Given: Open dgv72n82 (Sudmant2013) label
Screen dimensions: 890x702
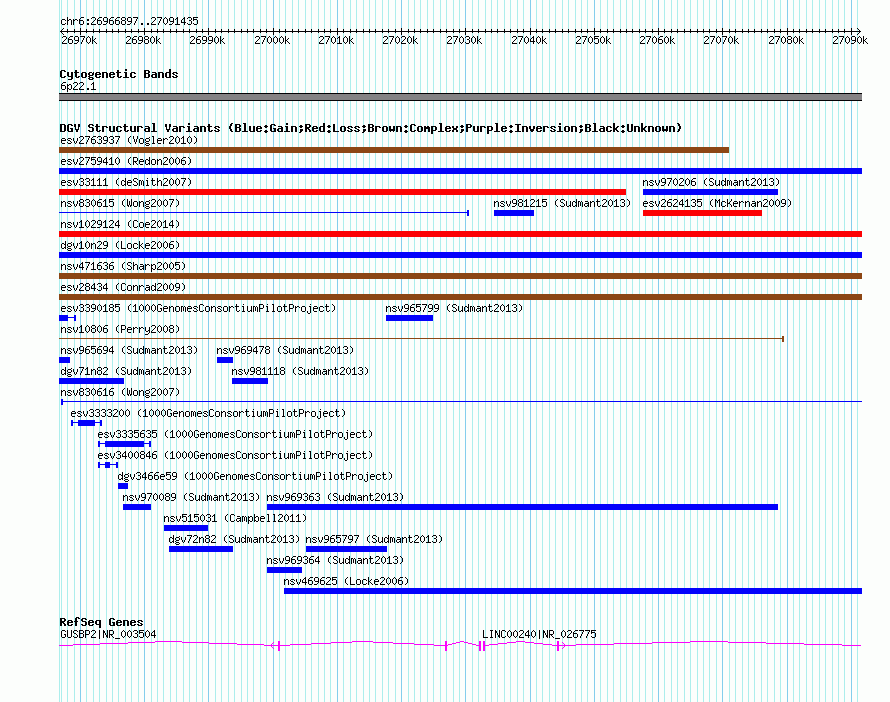Looking at the screenshot, I should 234,539.
